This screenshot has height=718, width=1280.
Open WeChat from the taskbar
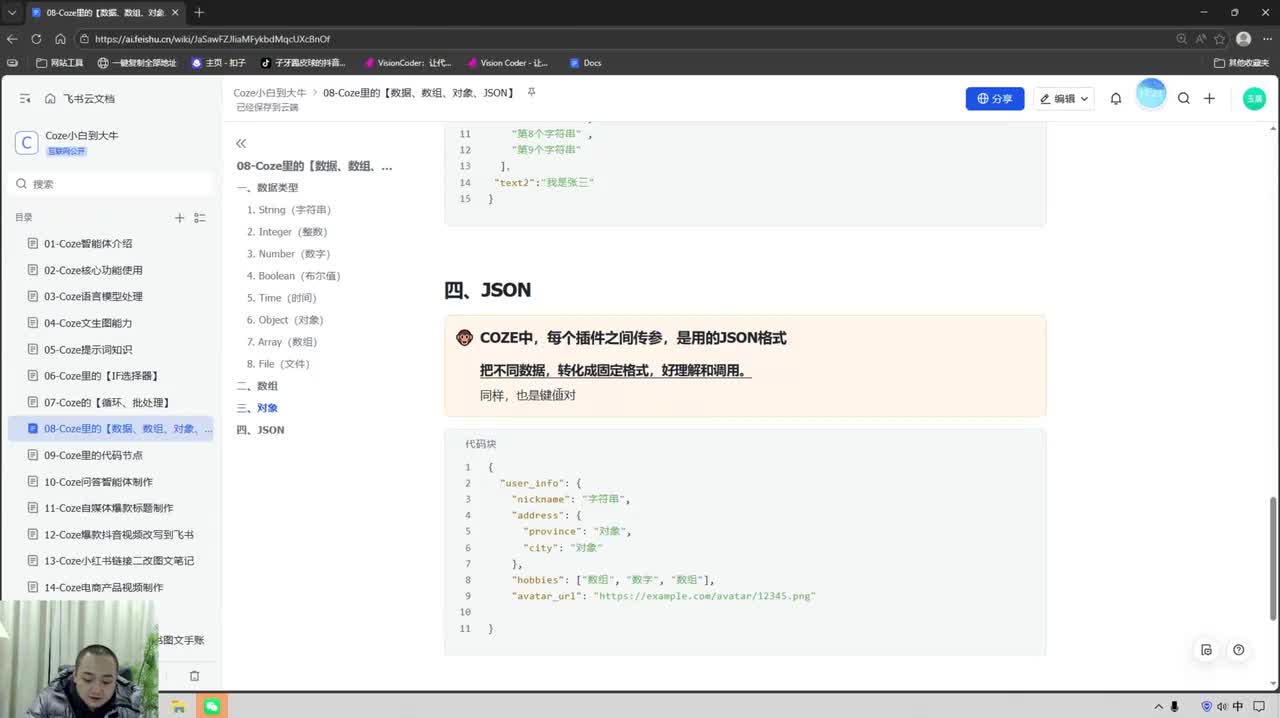point(212,706)
